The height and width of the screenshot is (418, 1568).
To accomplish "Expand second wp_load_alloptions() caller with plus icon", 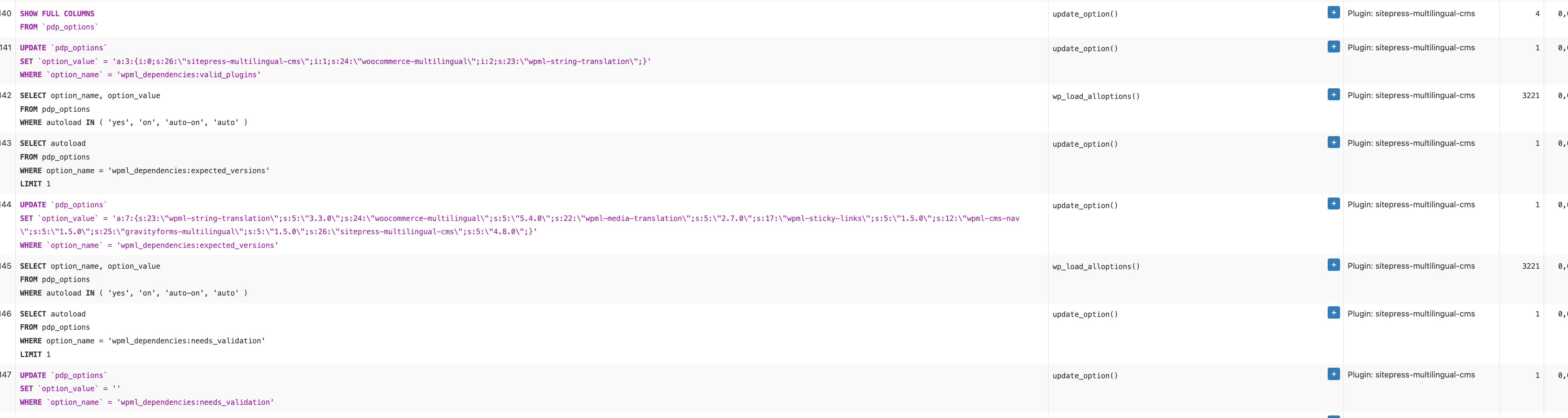I will tap(1333, 265).
